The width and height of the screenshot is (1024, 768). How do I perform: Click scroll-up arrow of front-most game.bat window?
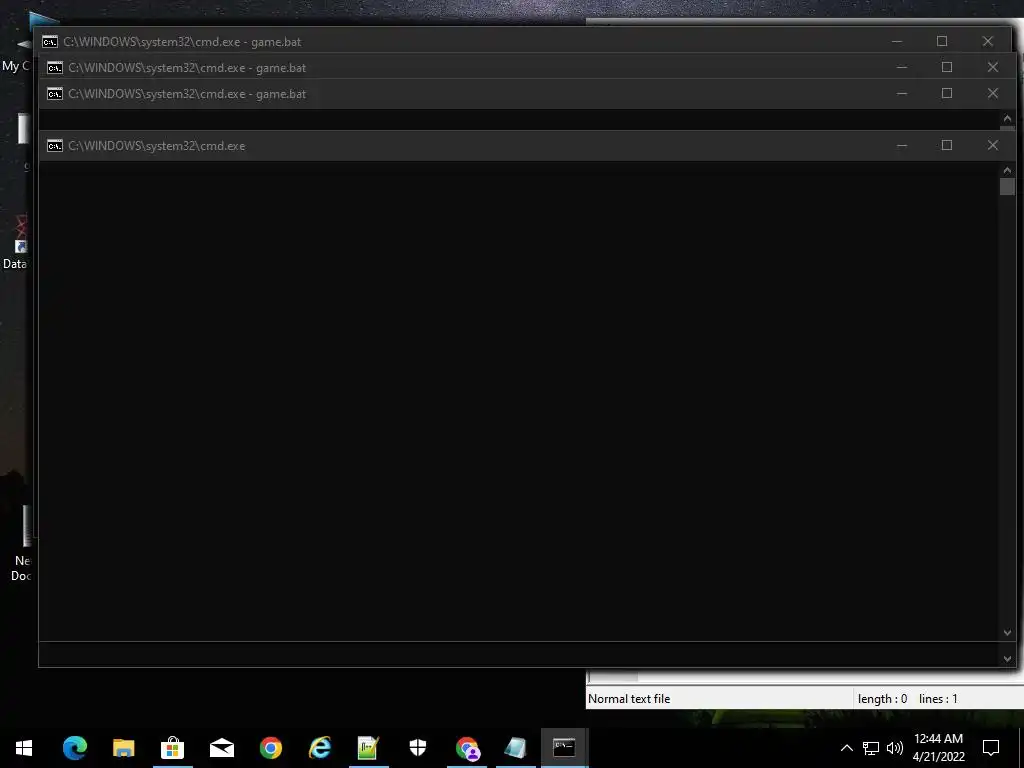click(x=1007, y=118)
